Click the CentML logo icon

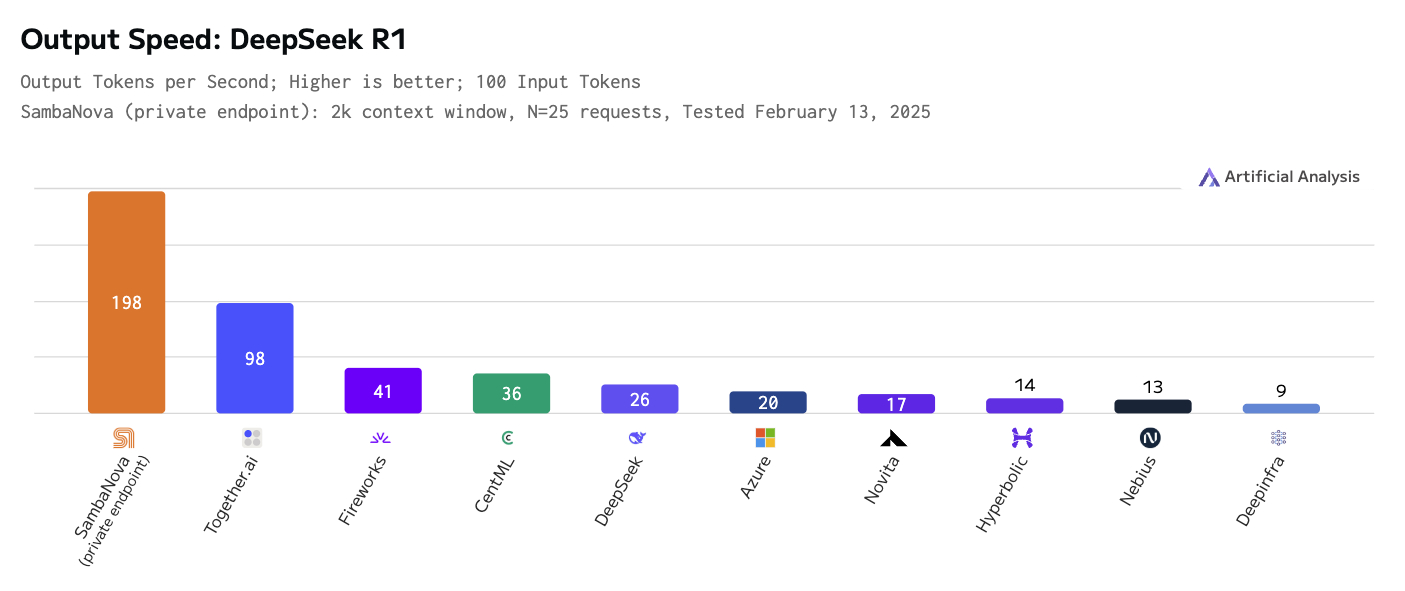tap(508, 438)
